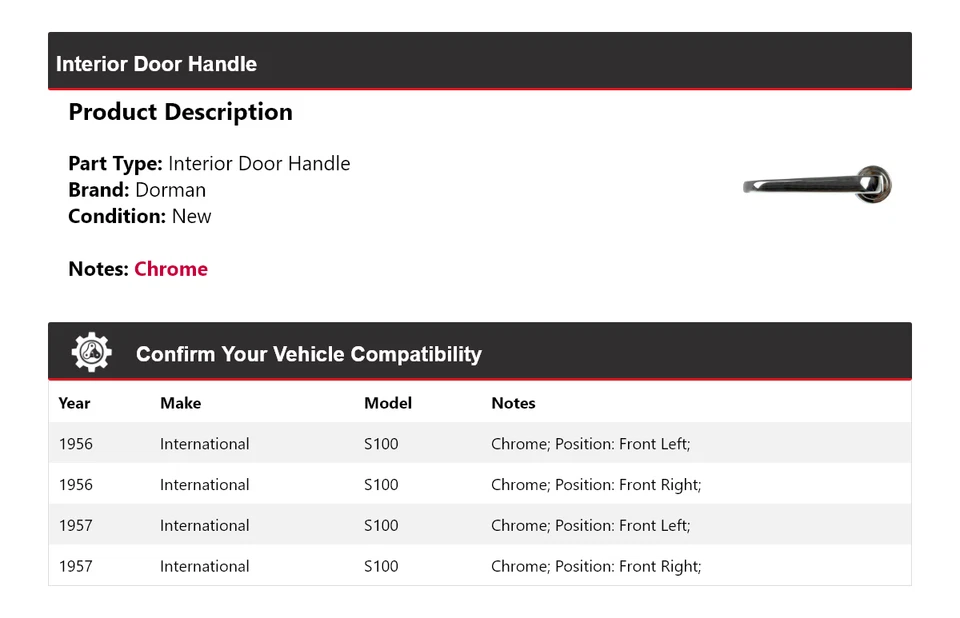
Task: Click the Year column header
Action: [x=74, y=403]
